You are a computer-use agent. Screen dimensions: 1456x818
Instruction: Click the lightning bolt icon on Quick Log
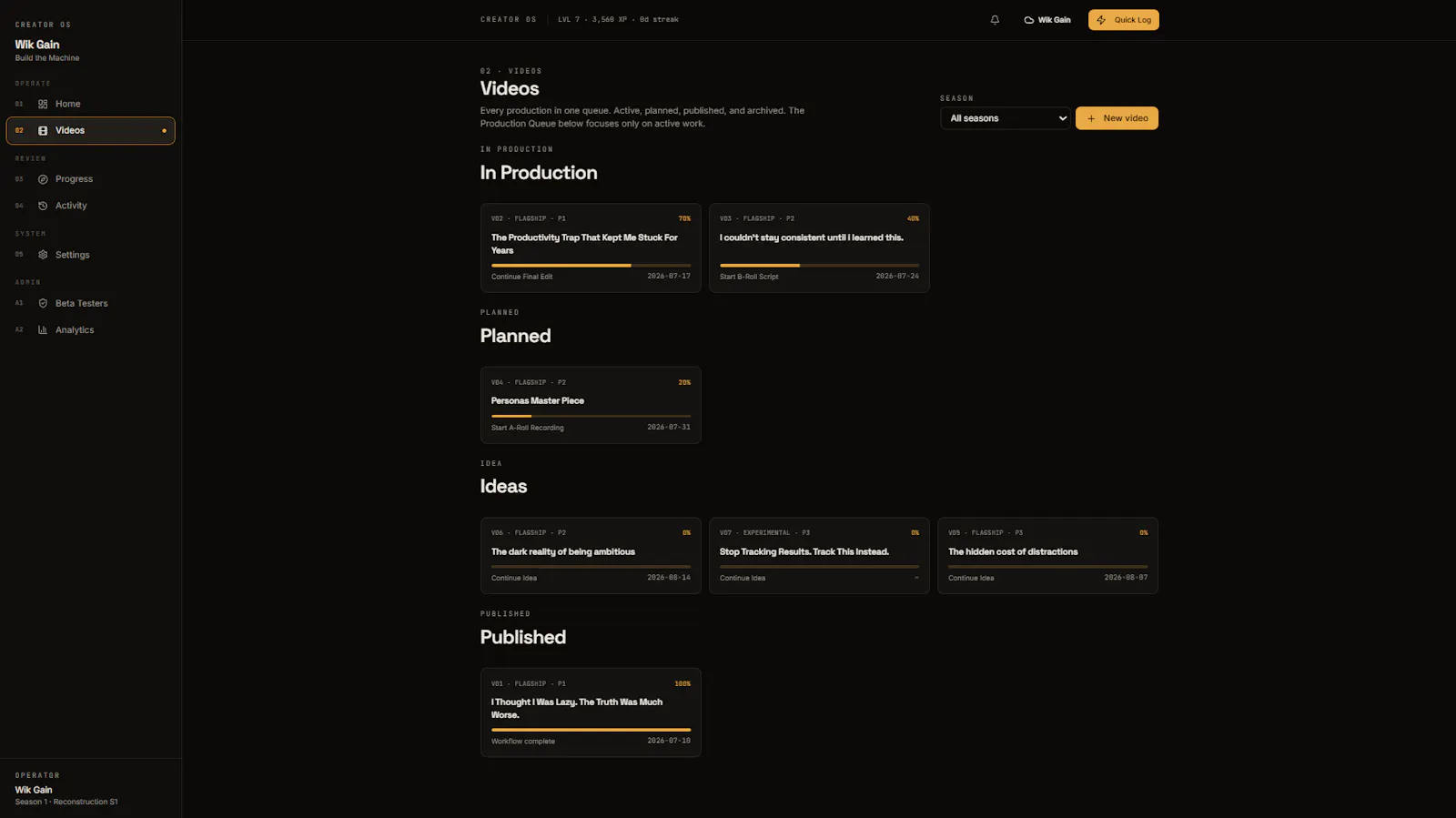coord(1101,20)
